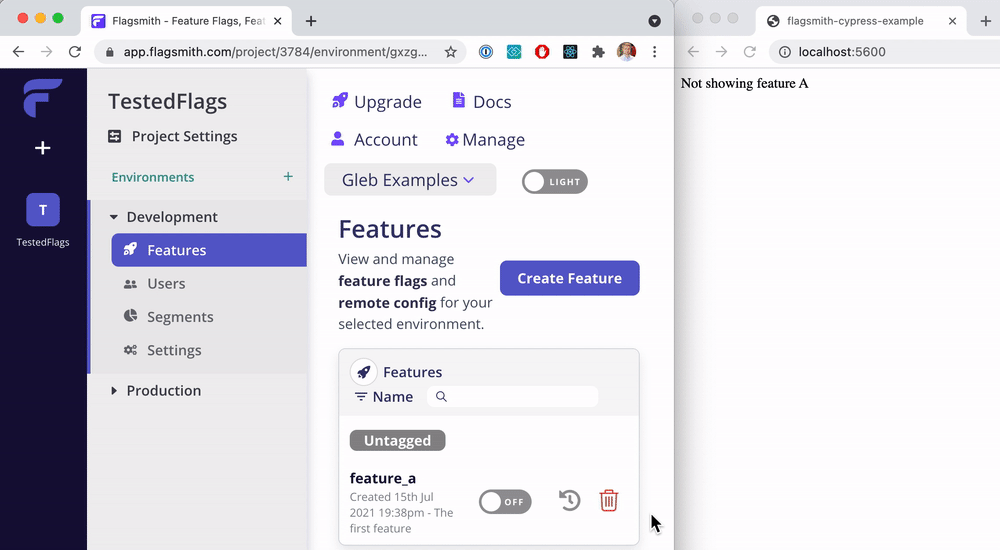
Task: Click the rocket icon in Features card header
Action: coord(364,372)
